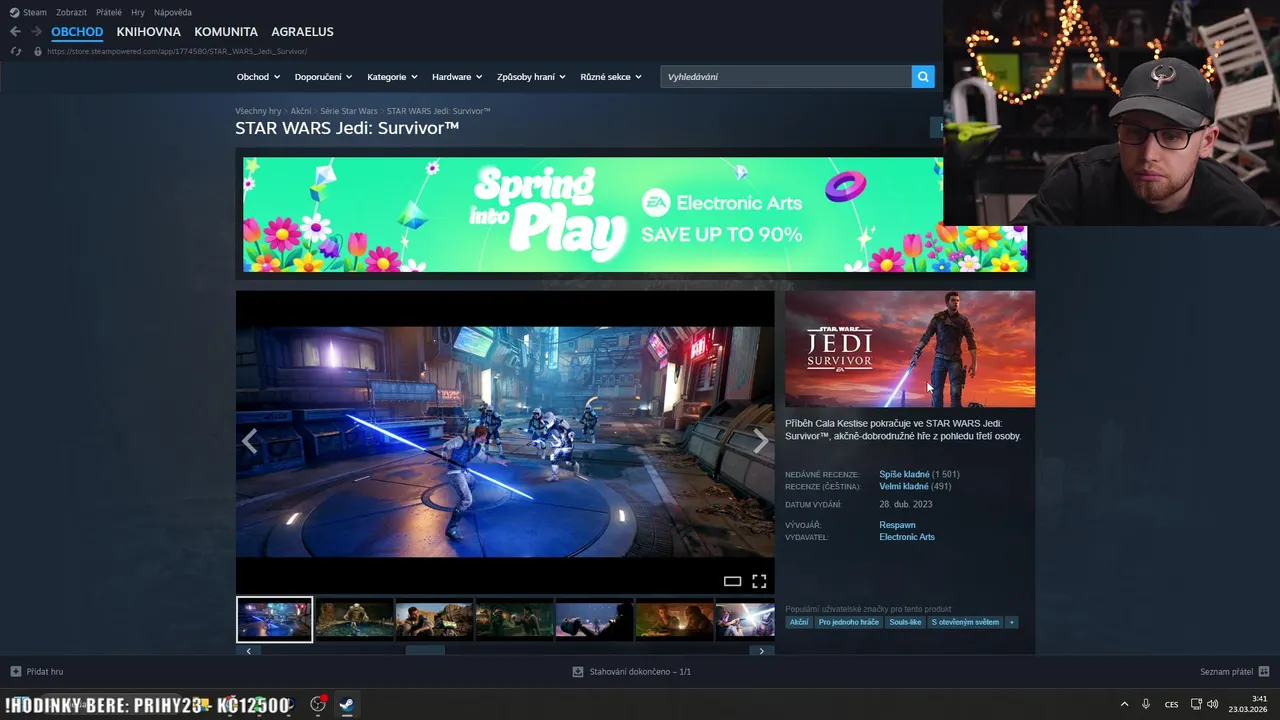The width and height of the screenshot is (1280, 720).
Task: Follow the Akční breadcrumb link
Action: coord(301,111)
